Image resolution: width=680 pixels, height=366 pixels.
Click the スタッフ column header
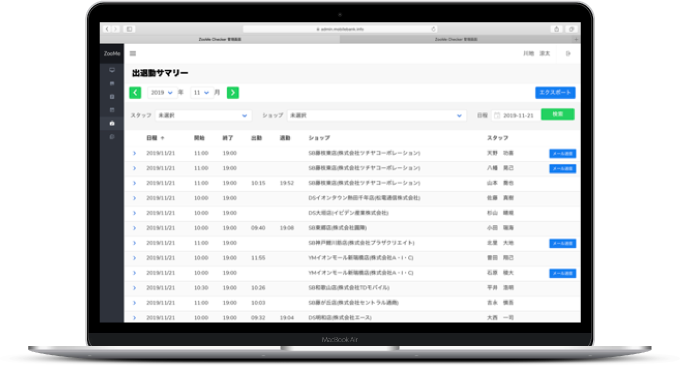pyautogui.click(x=497, y=138)
